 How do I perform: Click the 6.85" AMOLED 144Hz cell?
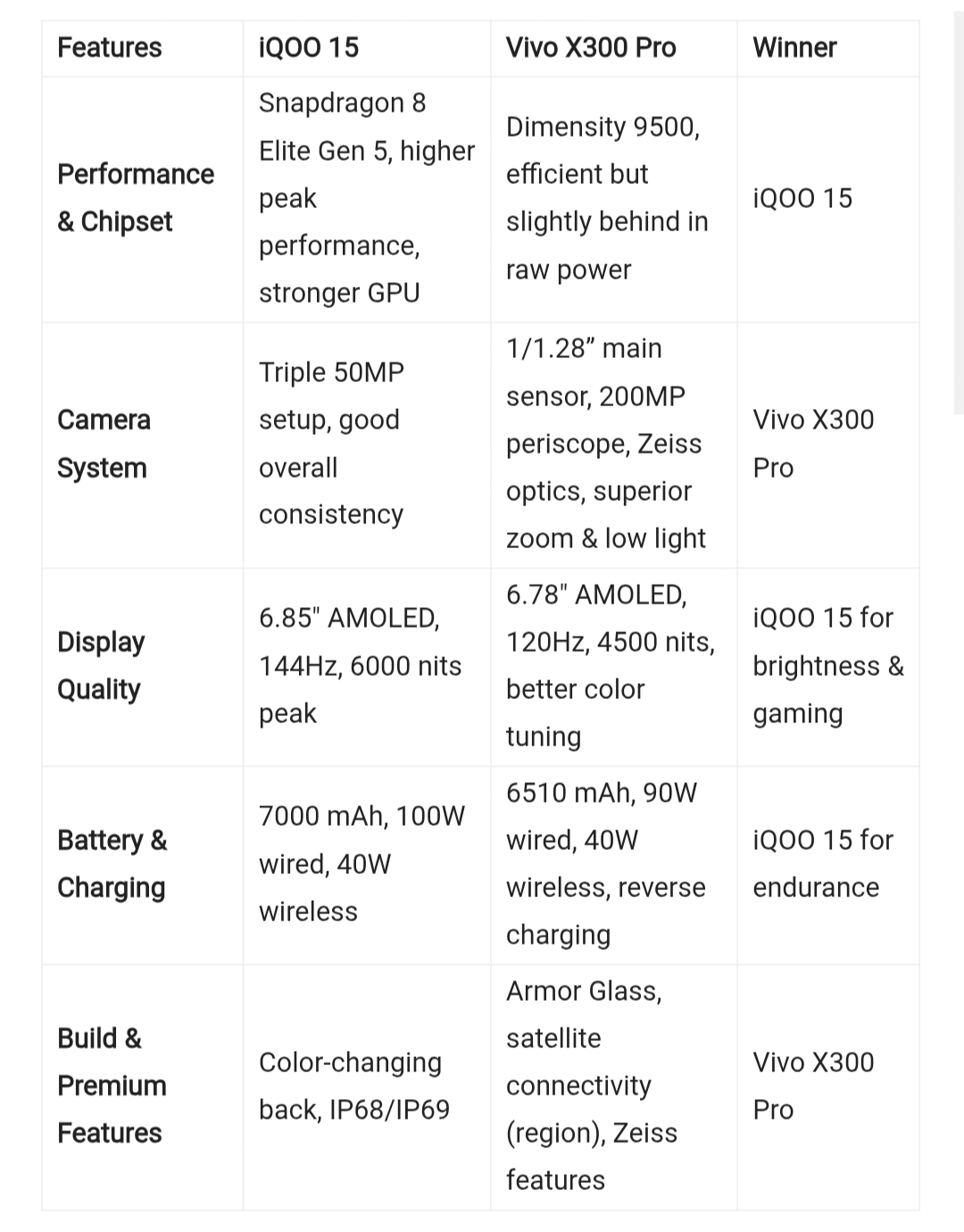[360, 665]
